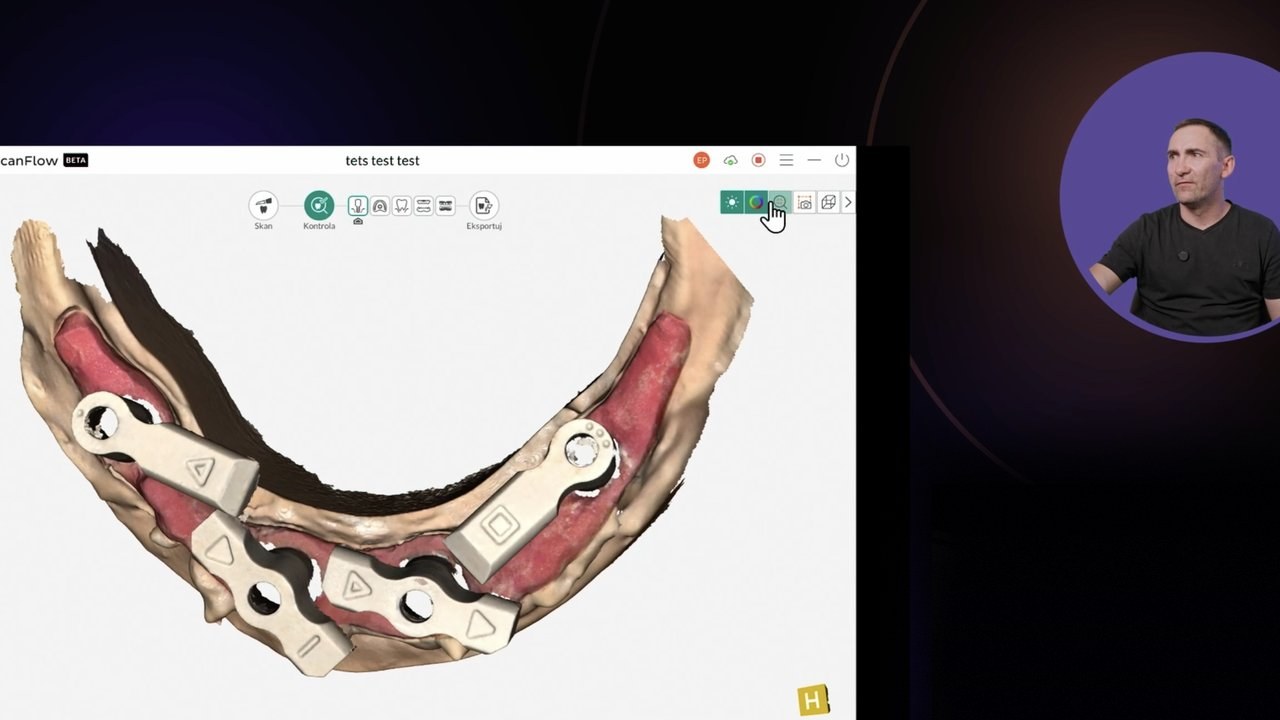The width and height of the screenshot is (1280, 720).
Task: Select the implant scan body view icon
Action: (358, 205)
